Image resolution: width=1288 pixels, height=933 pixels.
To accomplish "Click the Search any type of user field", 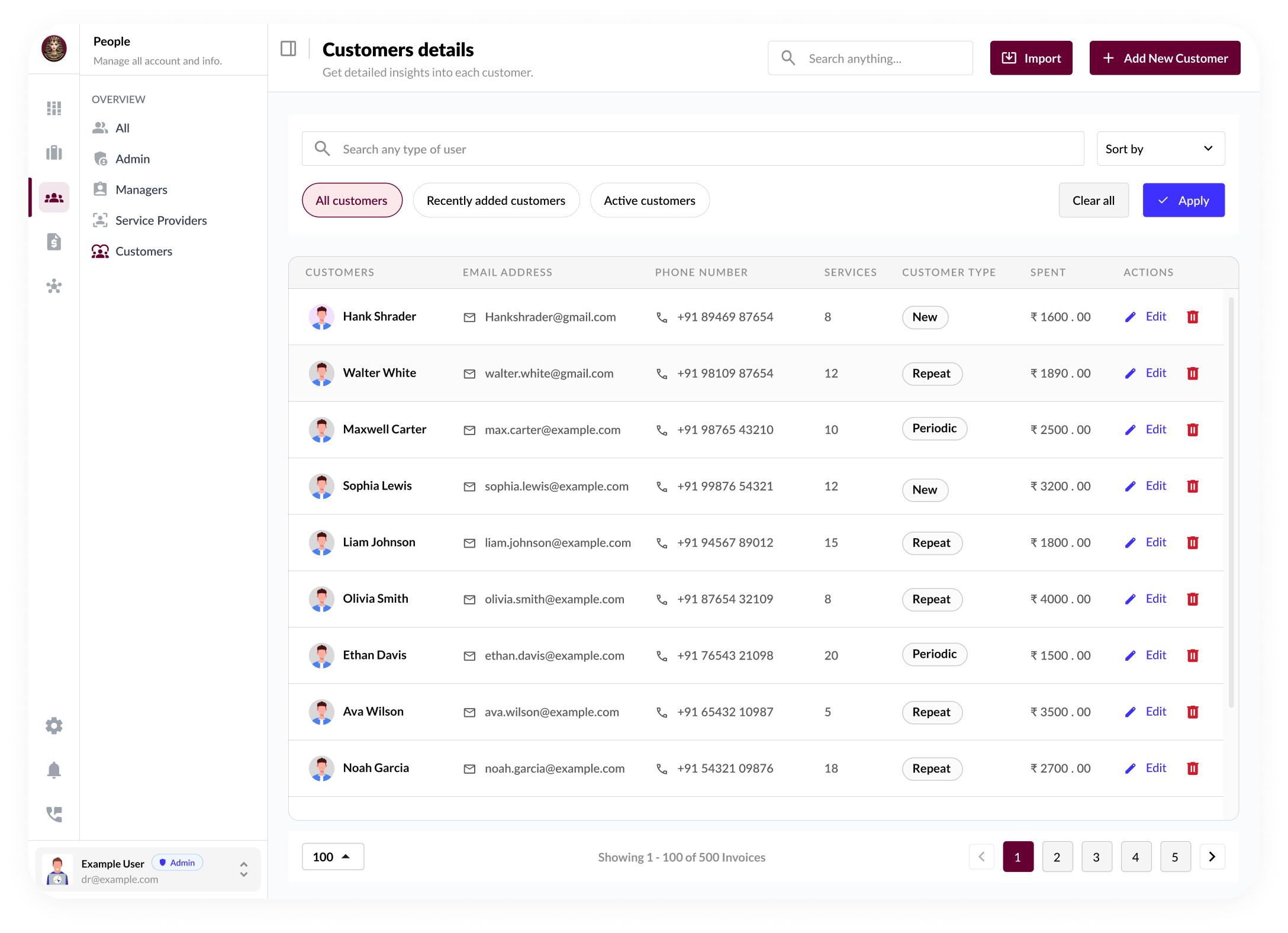I will 693,149.
